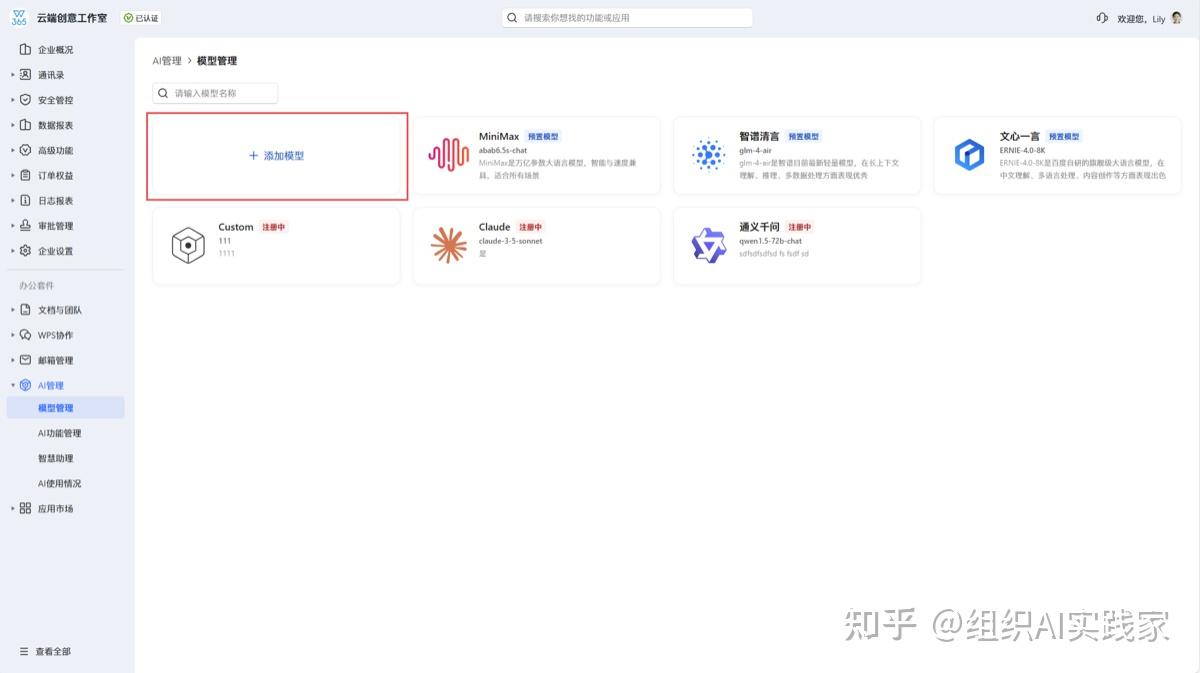Expand the 应用市场 tree arrow
This screenshot has width=1200, height=673.
click(13, 508)
